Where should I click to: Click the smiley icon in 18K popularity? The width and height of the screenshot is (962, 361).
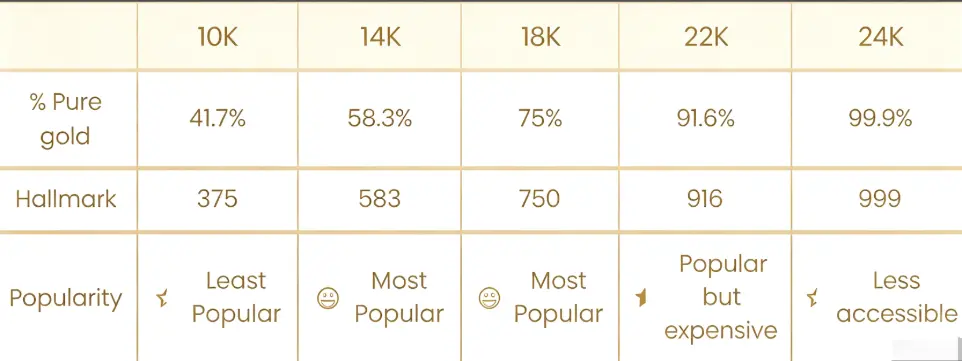[489, 299]
